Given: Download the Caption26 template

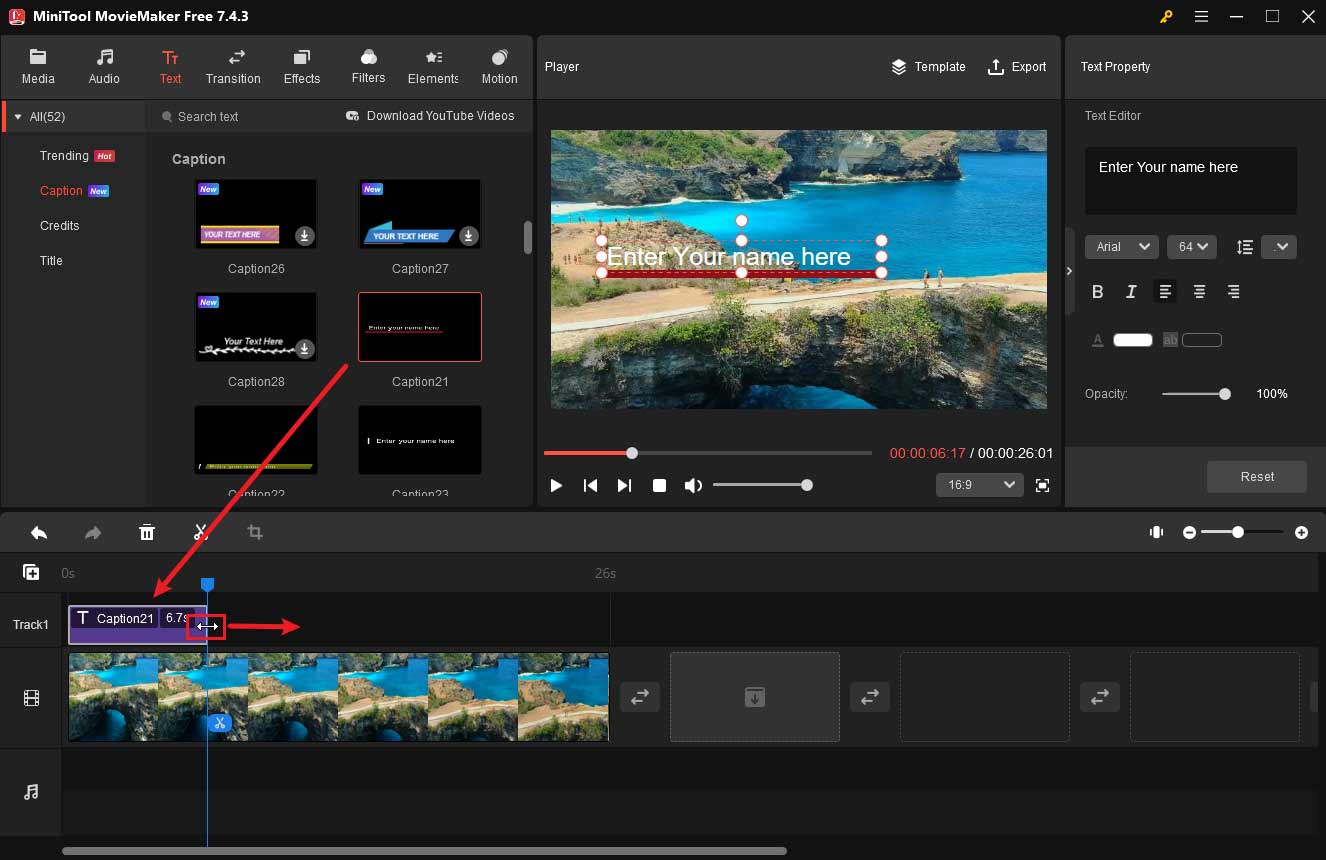Looking at the screenshot, I should (305, 236).
